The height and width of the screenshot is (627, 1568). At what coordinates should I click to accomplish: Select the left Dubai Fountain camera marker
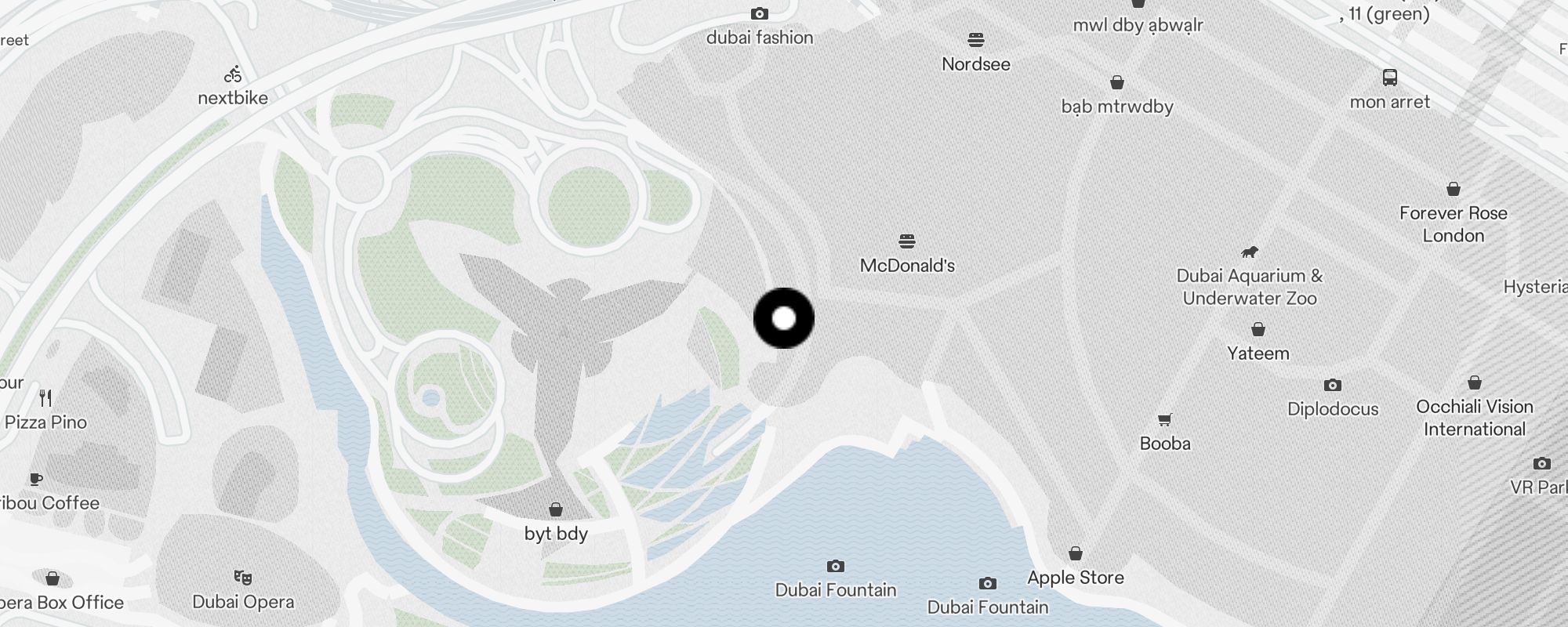click(x=836, y=566)
